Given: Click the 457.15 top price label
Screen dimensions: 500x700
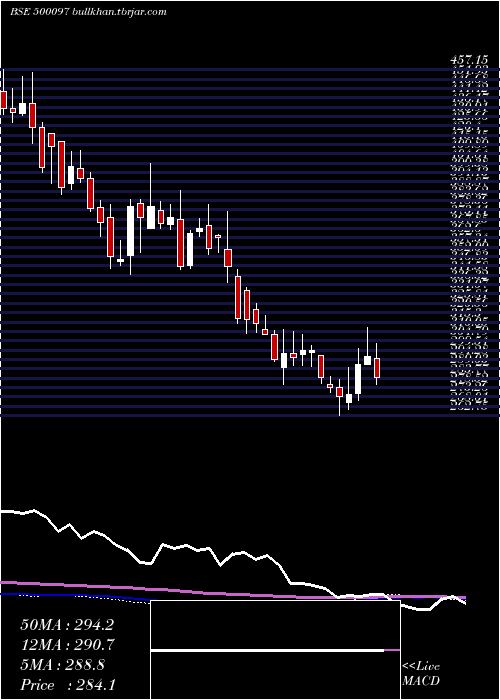Looking at the screenshot, I should (x=469, y=59).
